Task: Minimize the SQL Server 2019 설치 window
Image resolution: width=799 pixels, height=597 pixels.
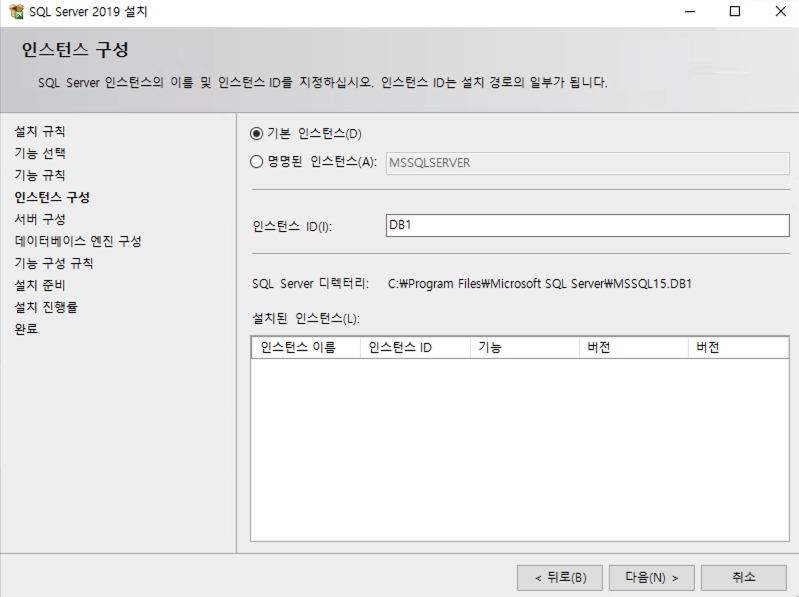Action: [690, 11]
